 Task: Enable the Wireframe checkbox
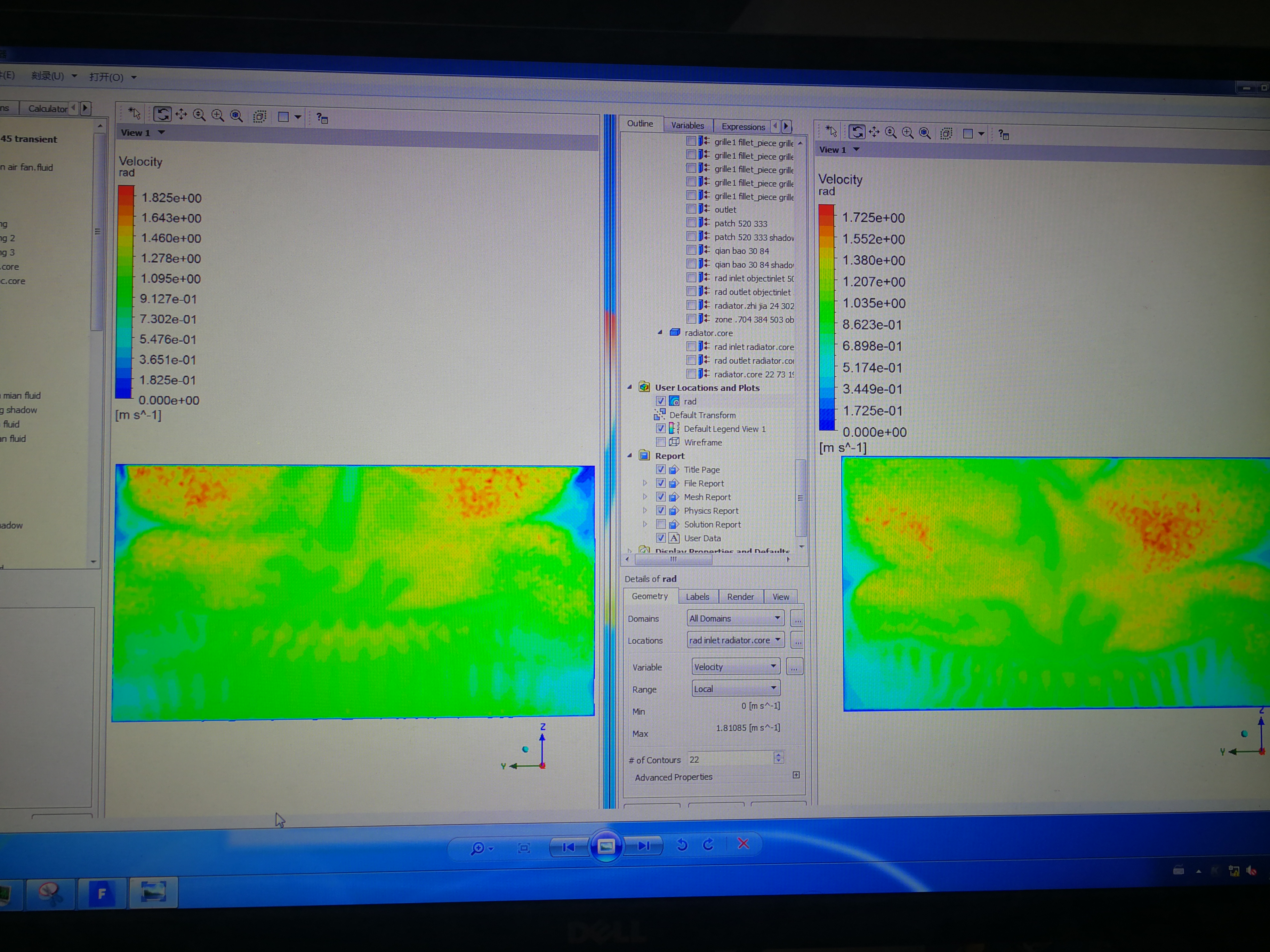tap(661, 442)
